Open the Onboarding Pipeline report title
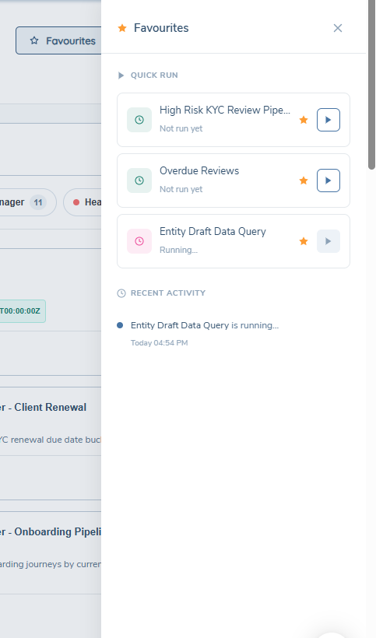 [50, 532]
